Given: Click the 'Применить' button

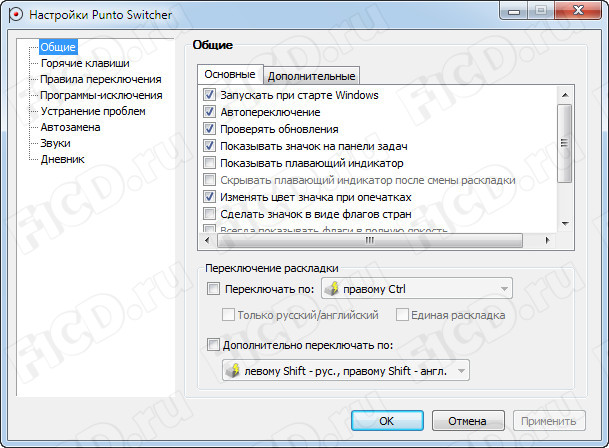Looking at the screenshot, I should (x=549, y=420).
